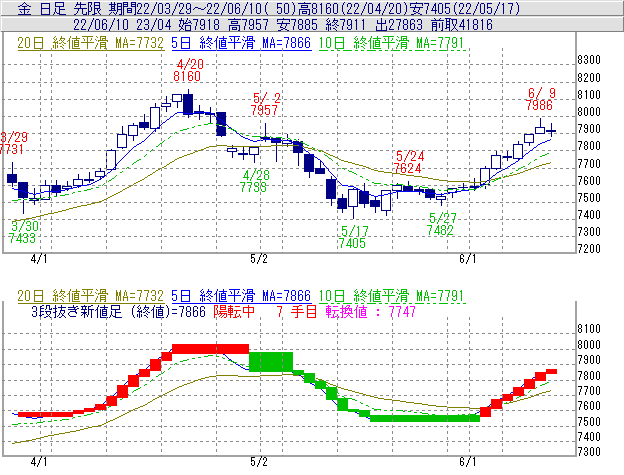This screenshot has height=475, width=624.
Task: Click the '4/1' date label under upper chart
Action: [x=39, y=259]
